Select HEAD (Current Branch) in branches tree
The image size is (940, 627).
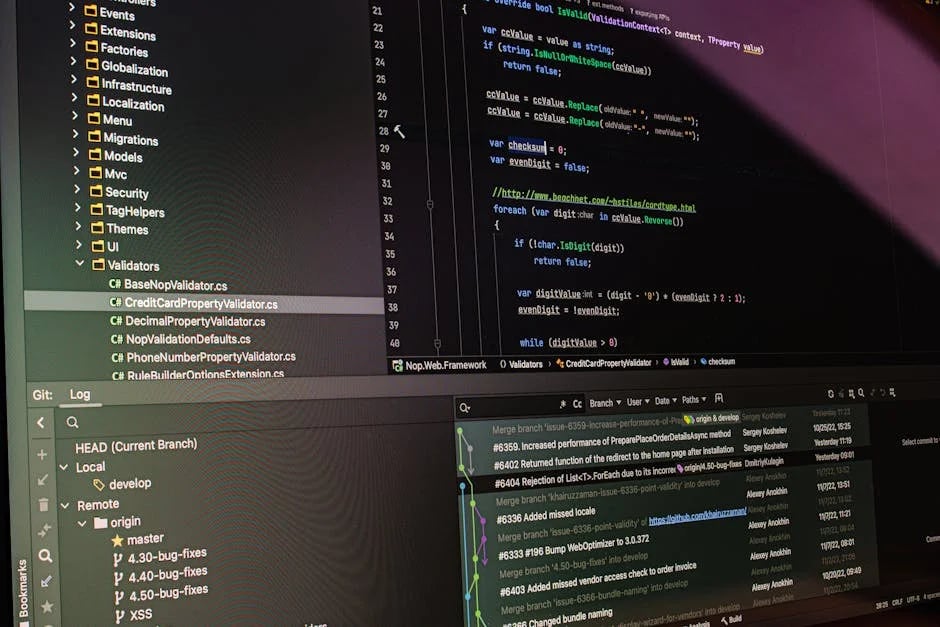(136, 446)
